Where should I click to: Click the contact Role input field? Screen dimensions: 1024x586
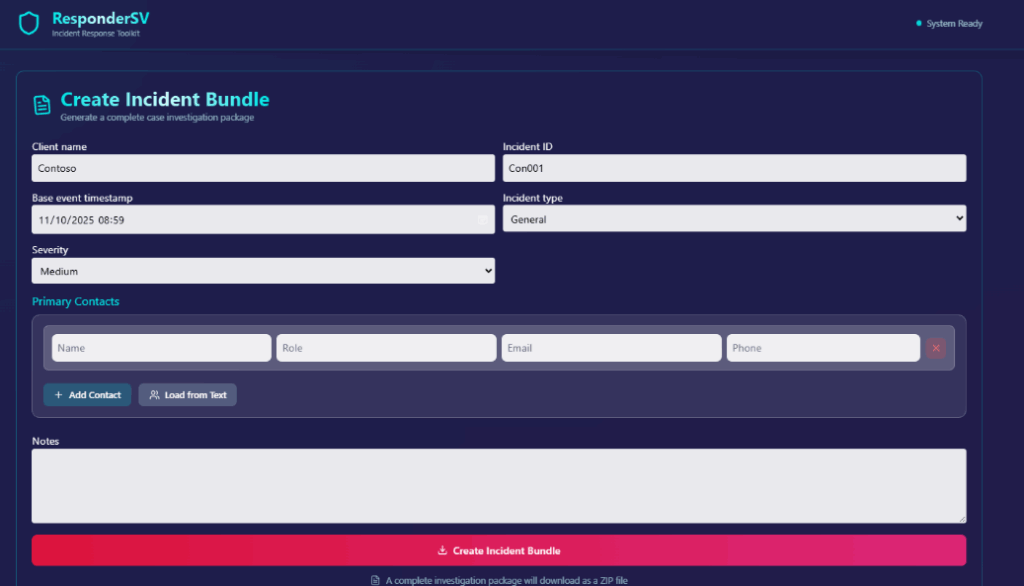(386, 348)
